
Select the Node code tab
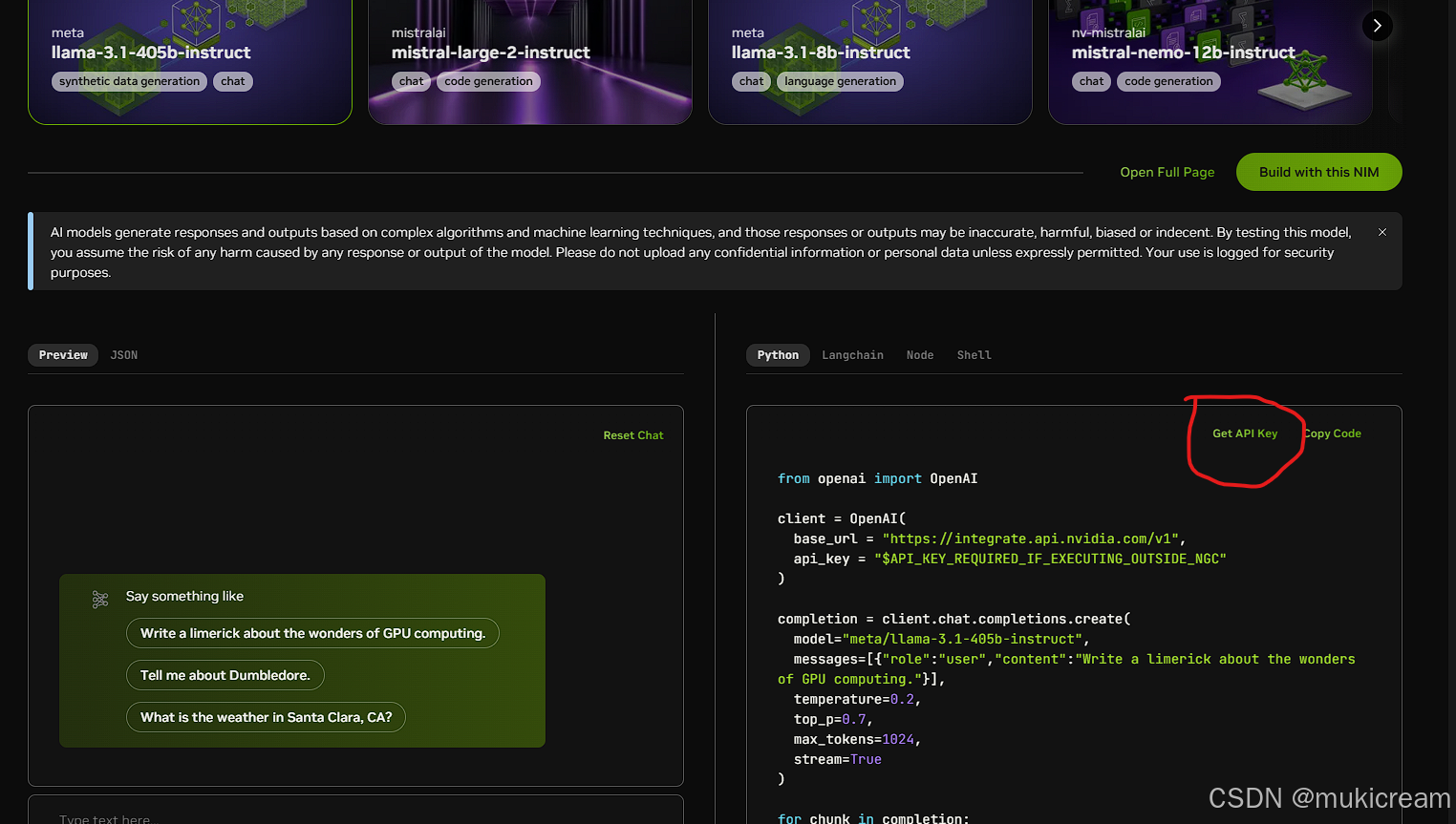[x=920, y=355]
